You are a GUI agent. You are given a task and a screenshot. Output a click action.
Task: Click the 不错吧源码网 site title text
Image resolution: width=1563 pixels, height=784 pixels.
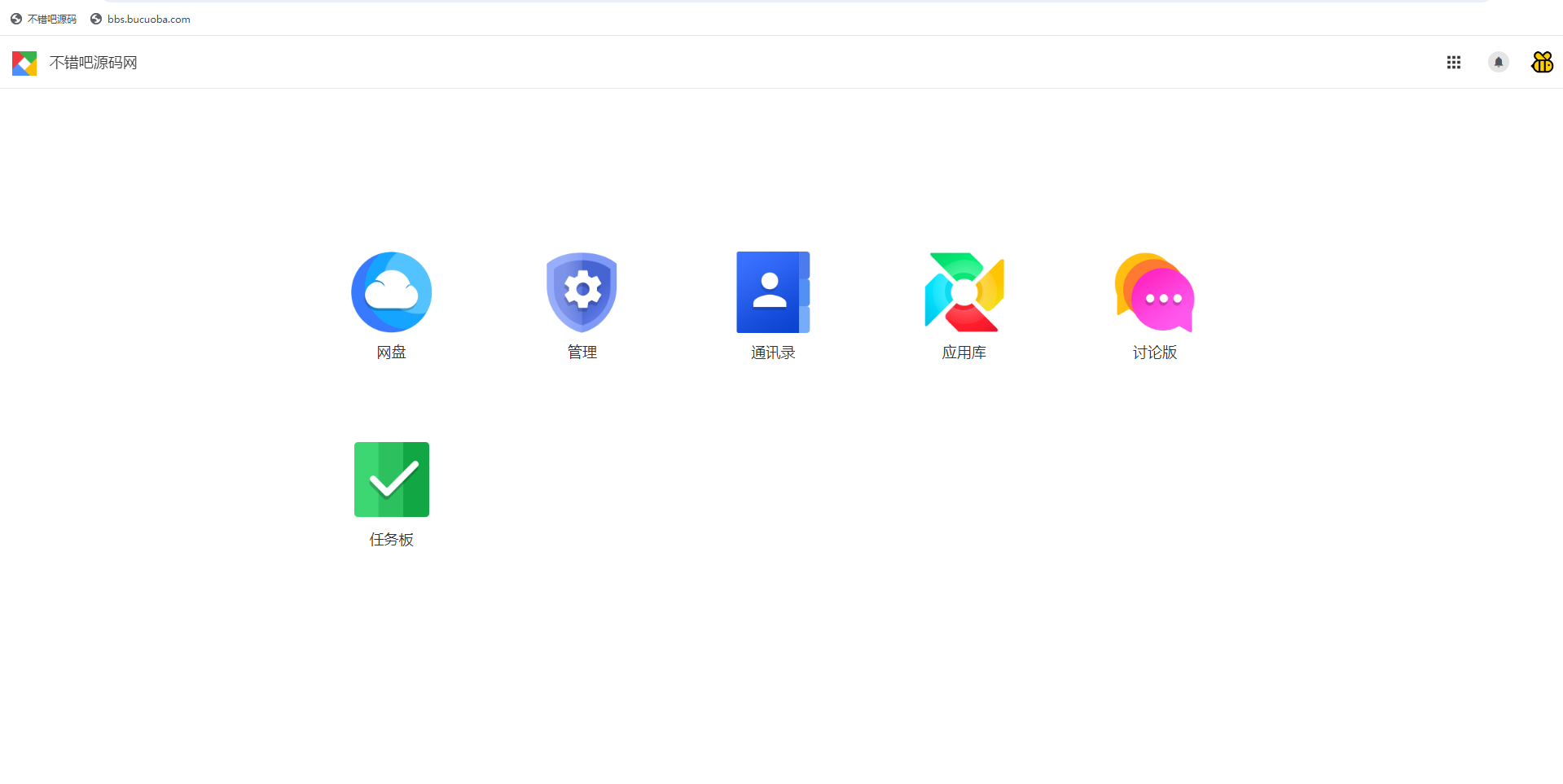92,62
